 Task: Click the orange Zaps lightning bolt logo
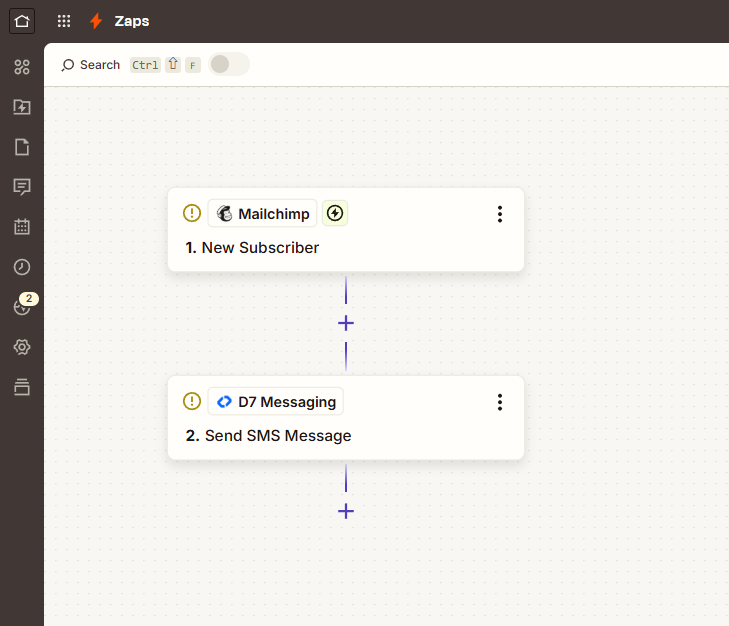(96, 21)
